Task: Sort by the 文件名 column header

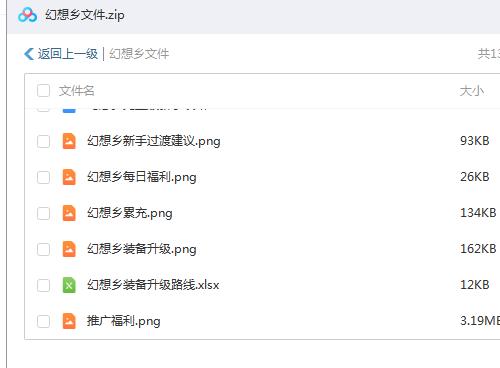Action: (77, 91)
